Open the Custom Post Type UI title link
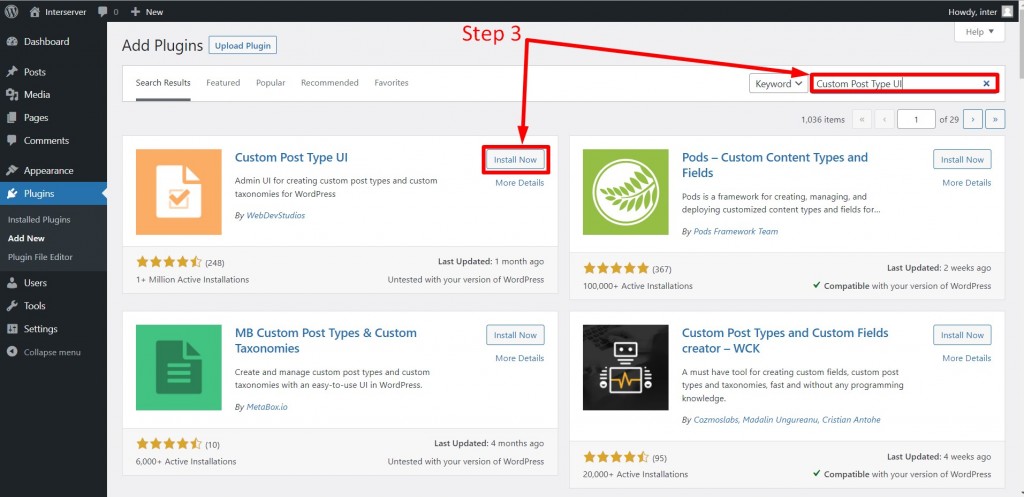 (x=291, y=157)
